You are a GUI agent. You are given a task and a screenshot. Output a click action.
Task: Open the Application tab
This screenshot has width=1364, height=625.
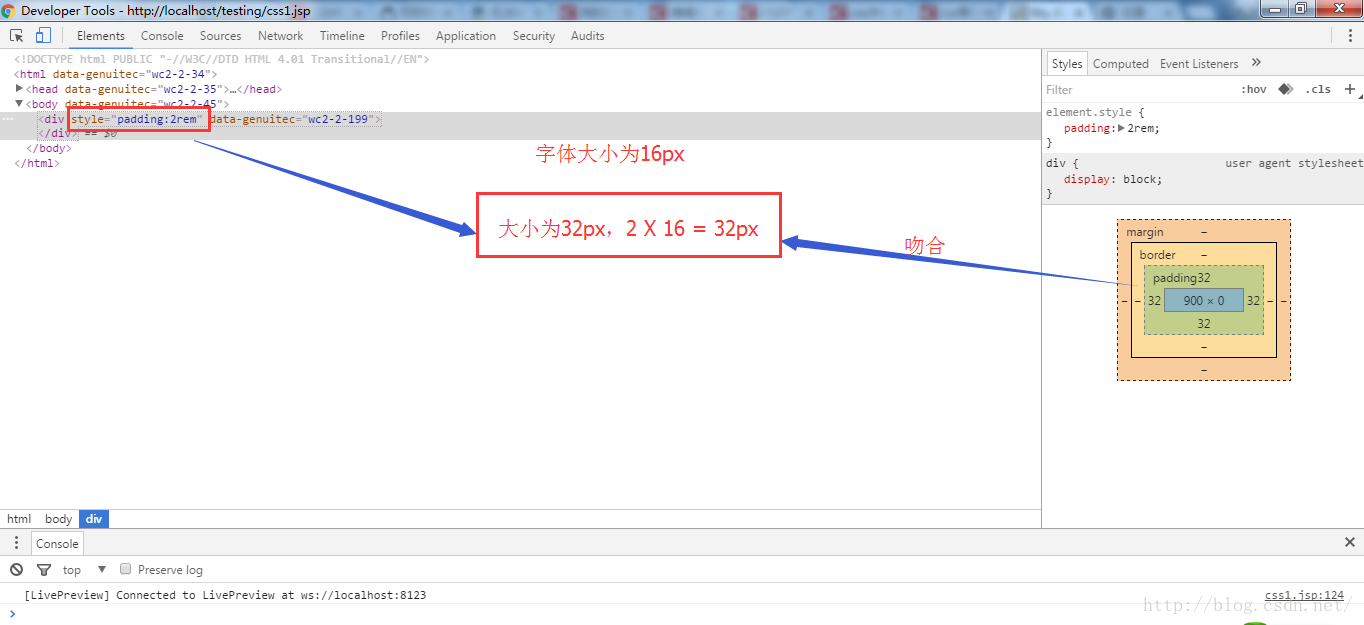tap(466, 35)
